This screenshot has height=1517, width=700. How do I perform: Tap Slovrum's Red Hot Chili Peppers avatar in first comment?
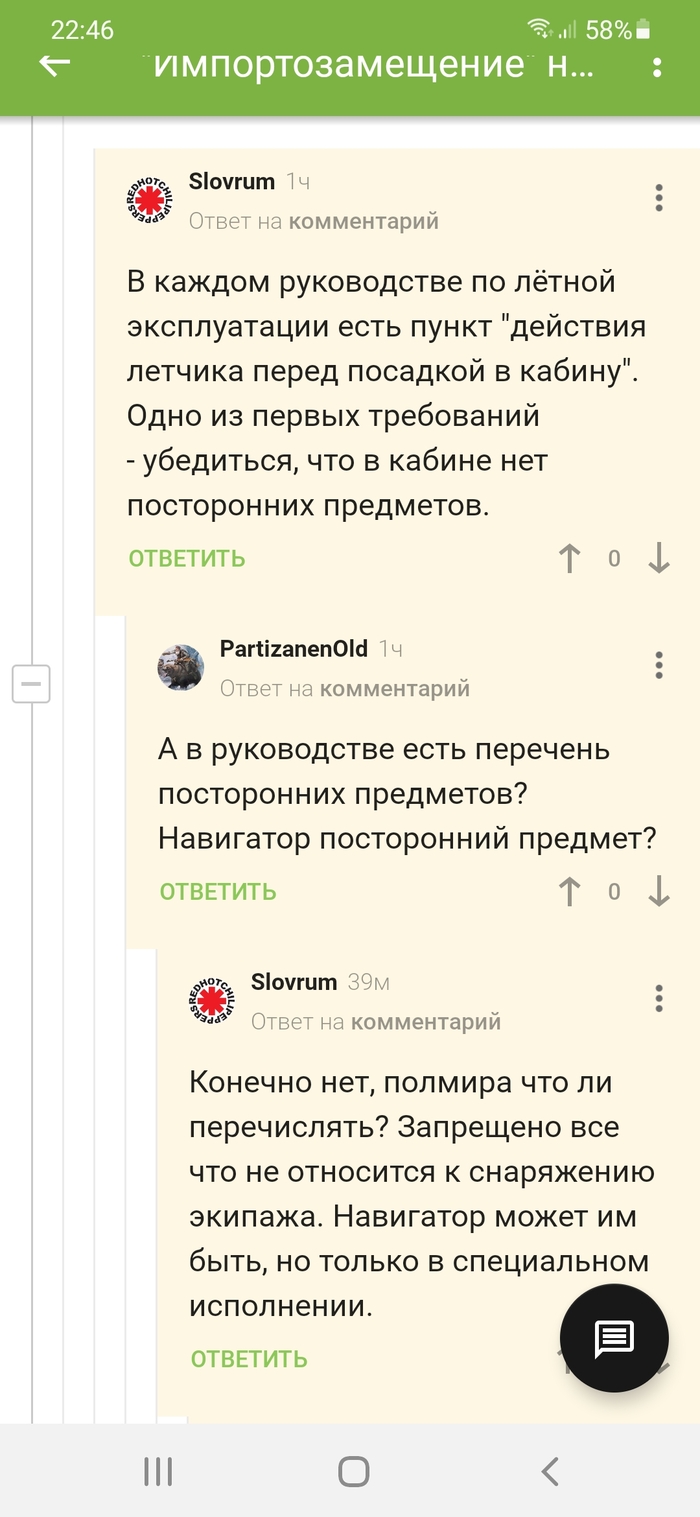150,199
